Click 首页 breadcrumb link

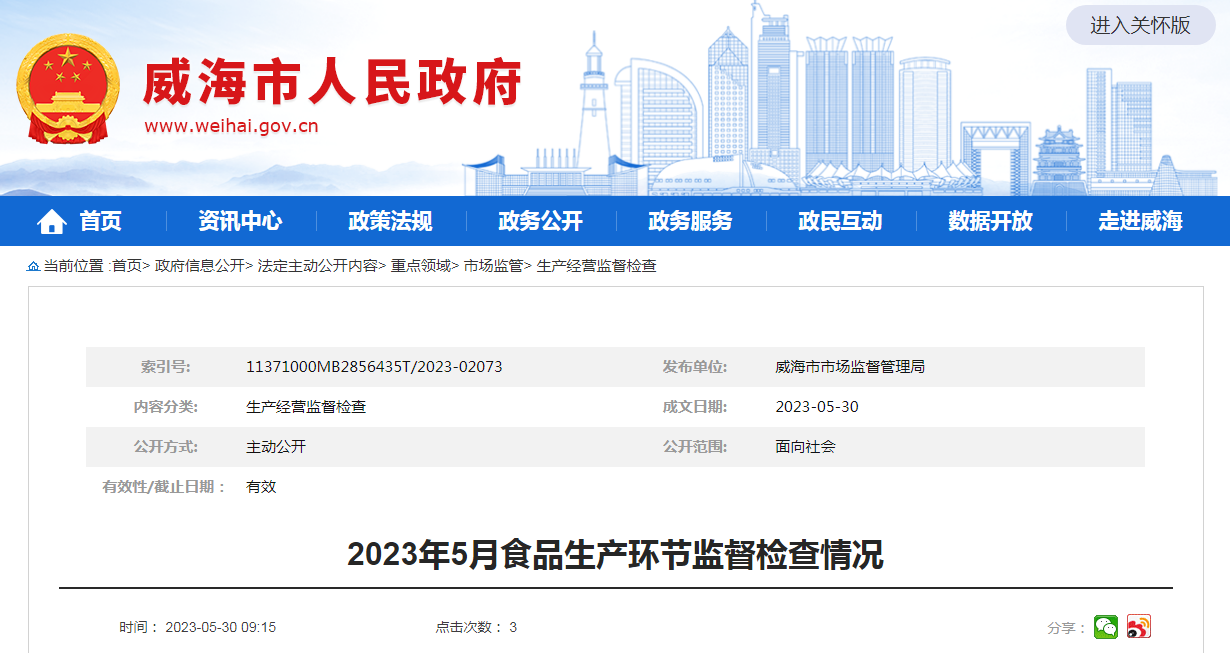[127, 266]
